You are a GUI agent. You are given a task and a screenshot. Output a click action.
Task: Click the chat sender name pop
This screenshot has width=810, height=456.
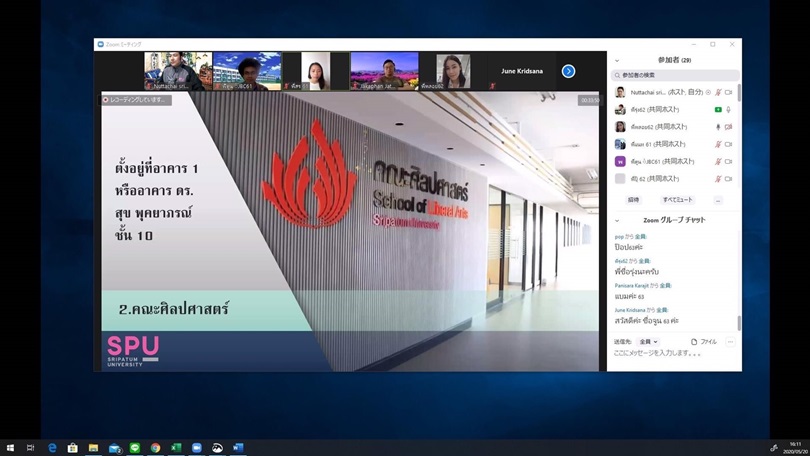coord(619,237)
